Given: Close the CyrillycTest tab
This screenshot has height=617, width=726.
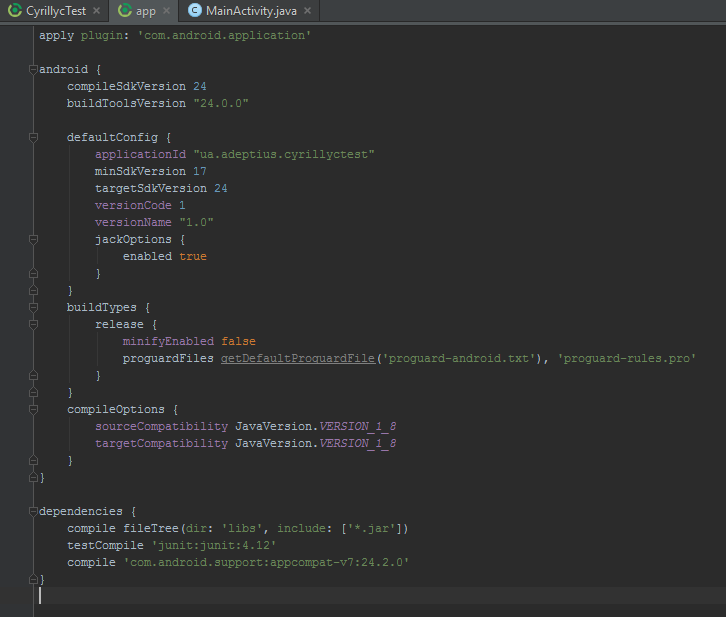Looking at the screenshot, I should 96,11.
